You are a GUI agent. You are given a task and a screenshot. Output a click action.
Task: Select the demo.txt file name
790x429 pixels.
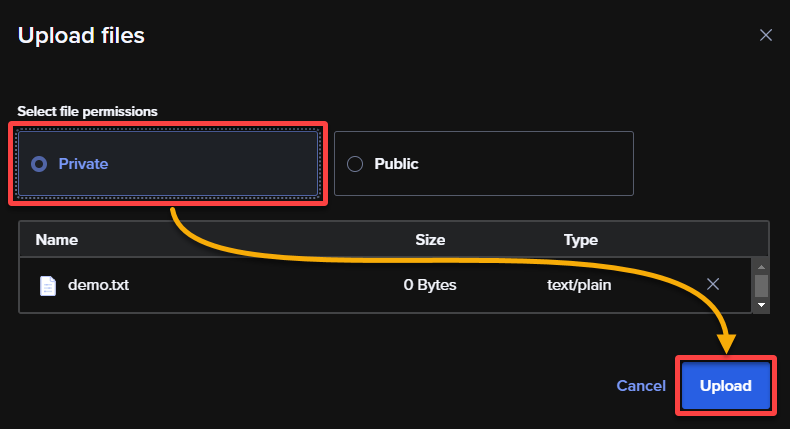coord(98,285)
